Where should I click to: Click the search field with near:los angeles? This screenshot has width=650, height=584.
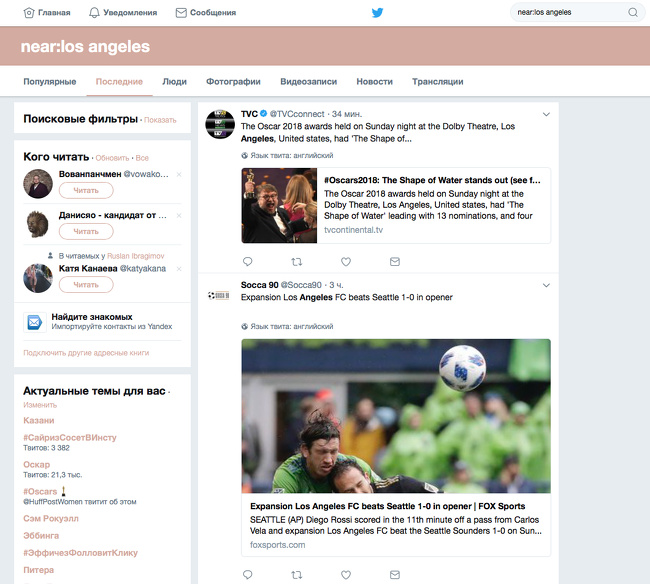(566, 13)
